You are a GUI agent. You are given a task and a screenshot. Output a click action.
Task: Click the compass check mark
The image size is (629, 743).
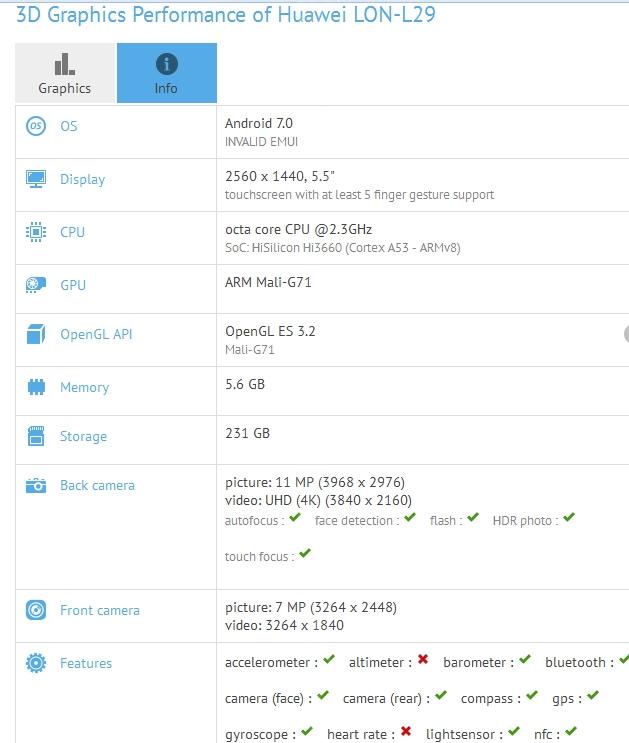[x=532, y=695]
